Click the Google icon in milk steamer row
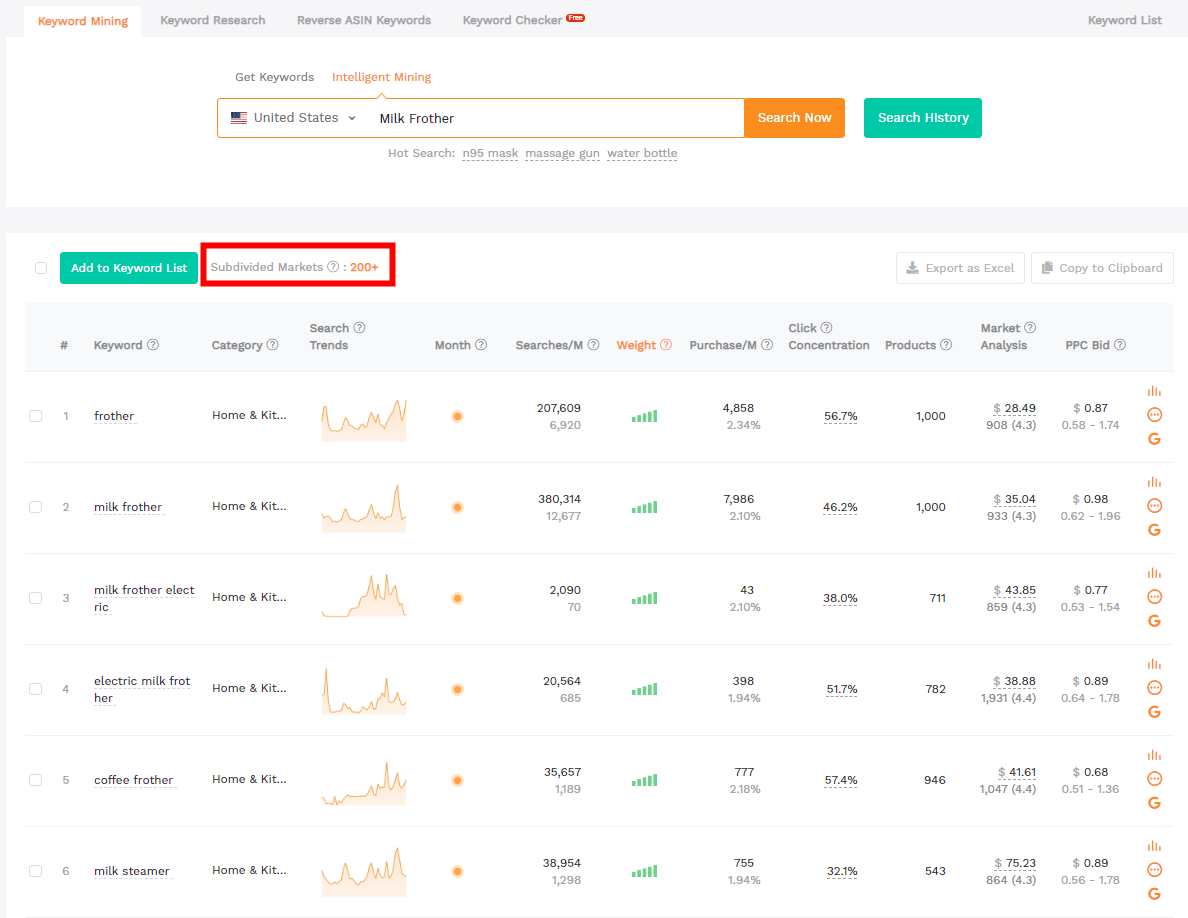This screenshot has height=918, width=1188. point(1154,894)
